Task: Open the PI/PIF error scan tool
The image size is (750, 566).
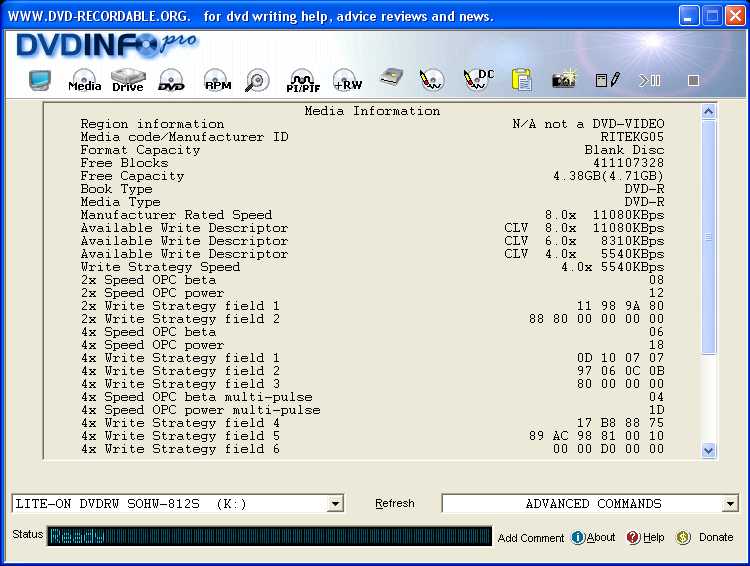Action: (303, 80)
